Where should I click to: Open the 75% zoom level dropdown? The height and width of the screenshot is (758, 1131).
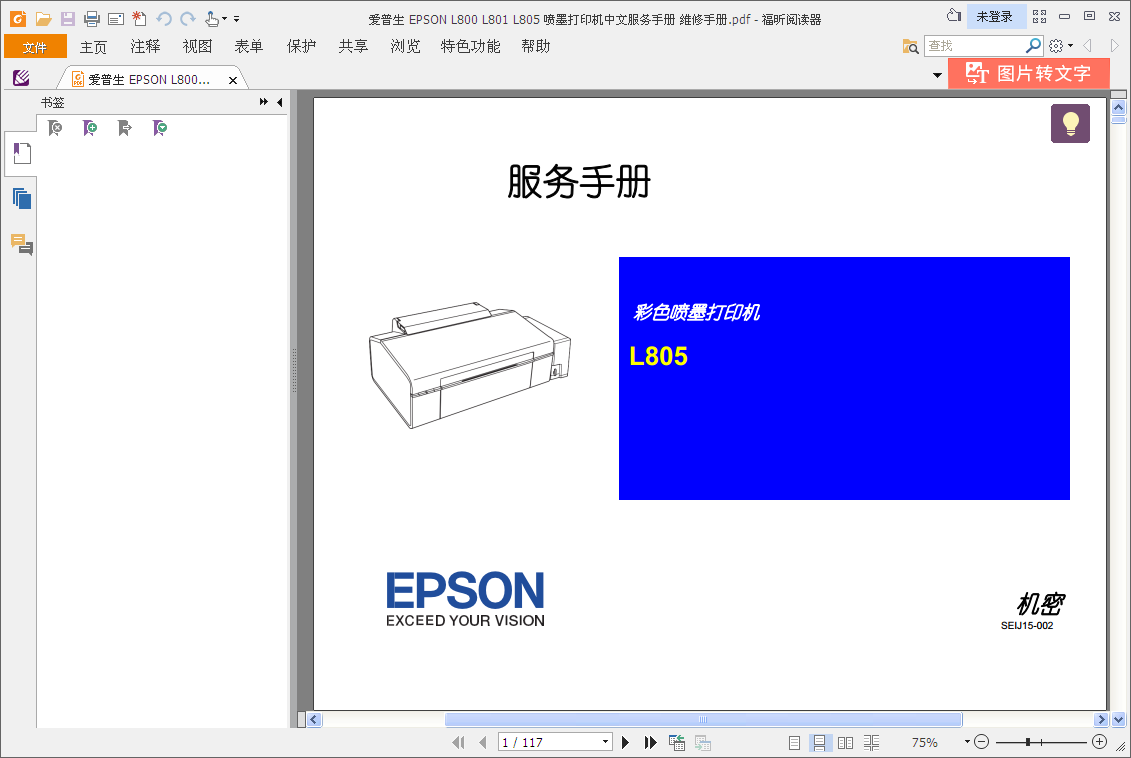(967, 741)
